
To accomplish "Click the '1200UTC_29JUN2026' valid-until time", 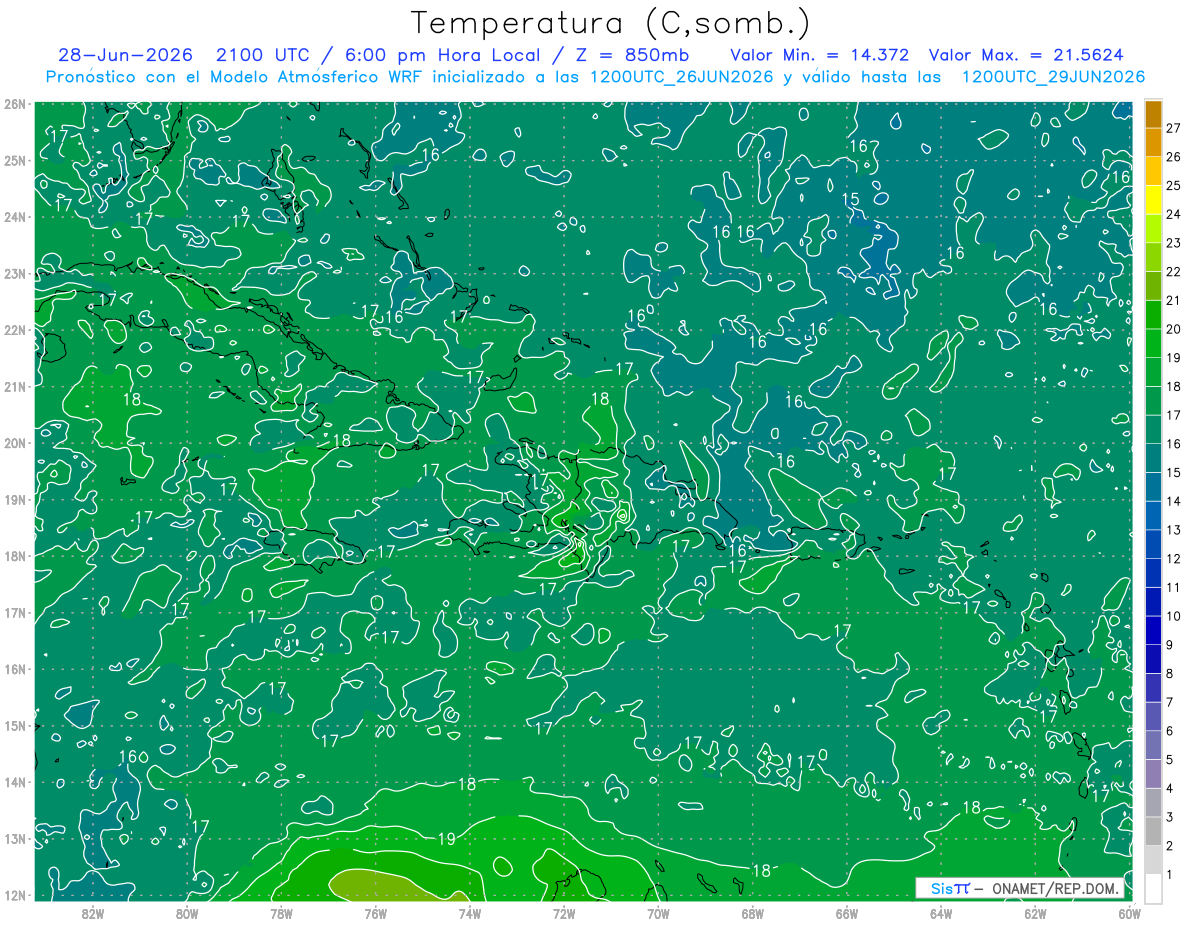I will pyautogui.click(x=1052, y=77).
